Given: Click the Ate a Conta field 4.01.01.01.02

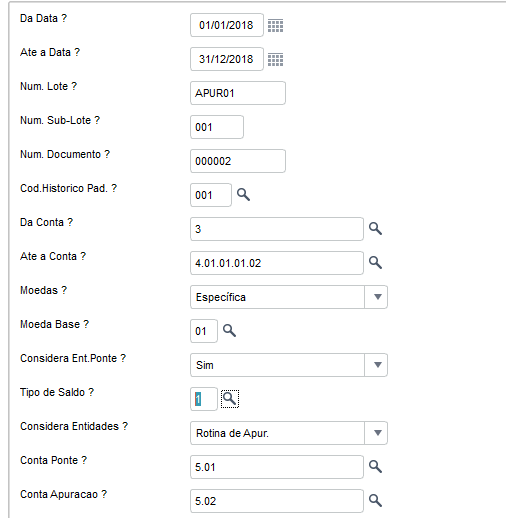Looking at the screenshot, I should (277, 263).
